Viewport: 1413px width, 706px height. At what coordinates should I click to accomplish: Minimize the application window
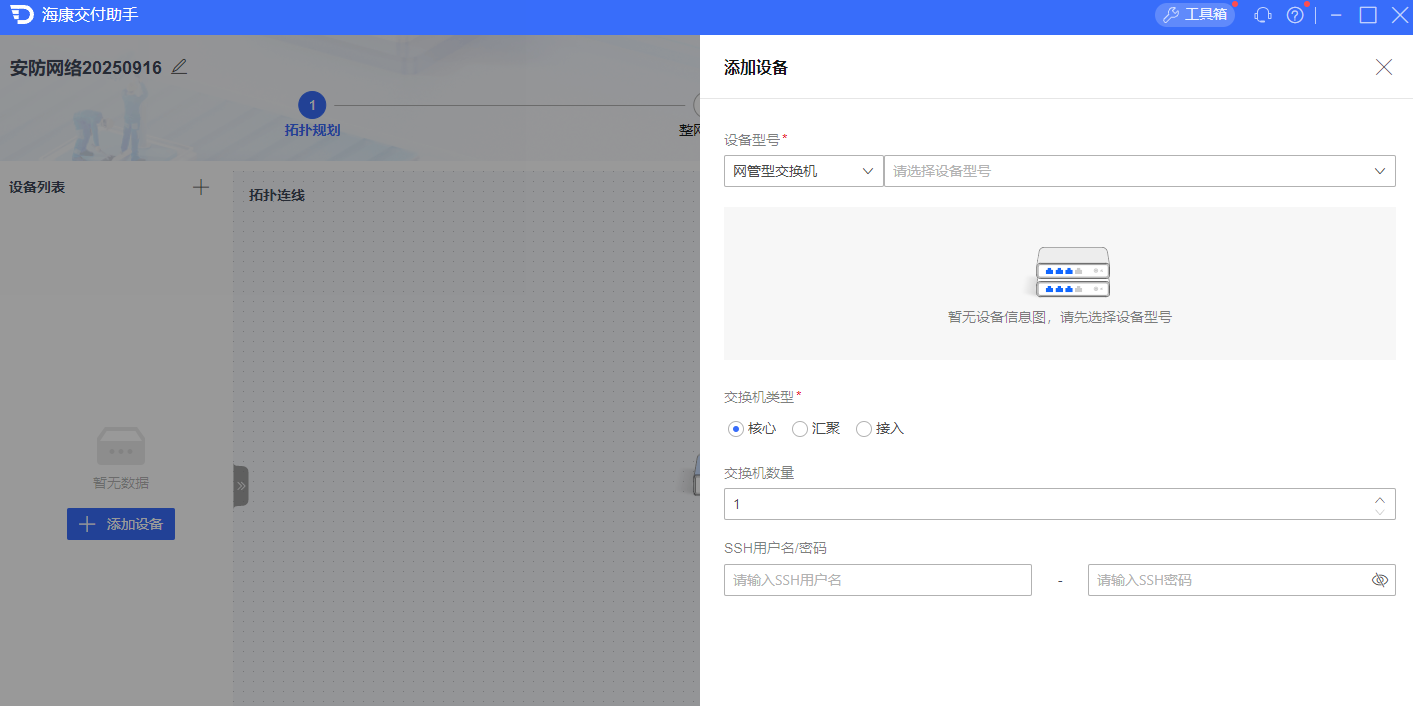click(1336, 15)
